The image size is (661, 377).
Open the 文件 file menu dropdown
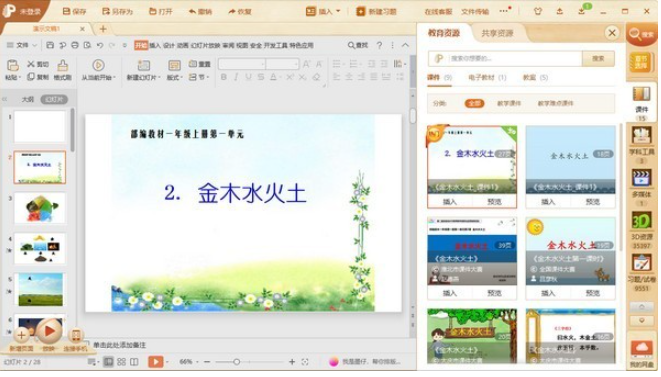tap(22, 45)
